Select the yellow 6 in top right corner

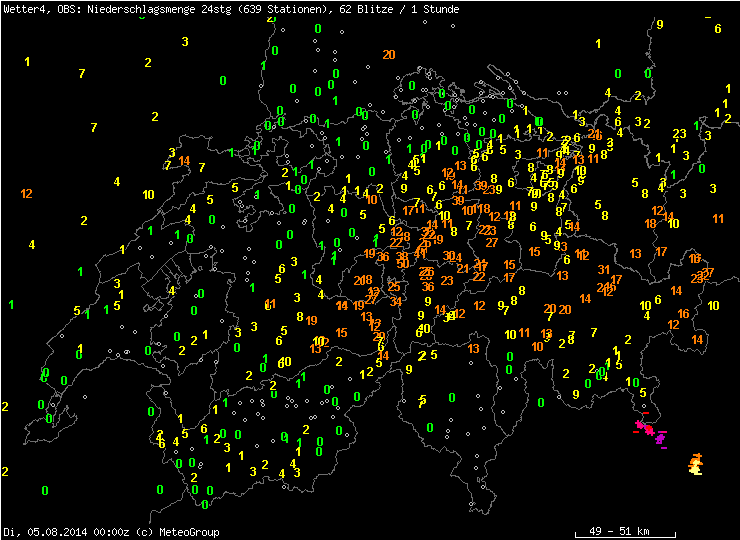[718, 28]
